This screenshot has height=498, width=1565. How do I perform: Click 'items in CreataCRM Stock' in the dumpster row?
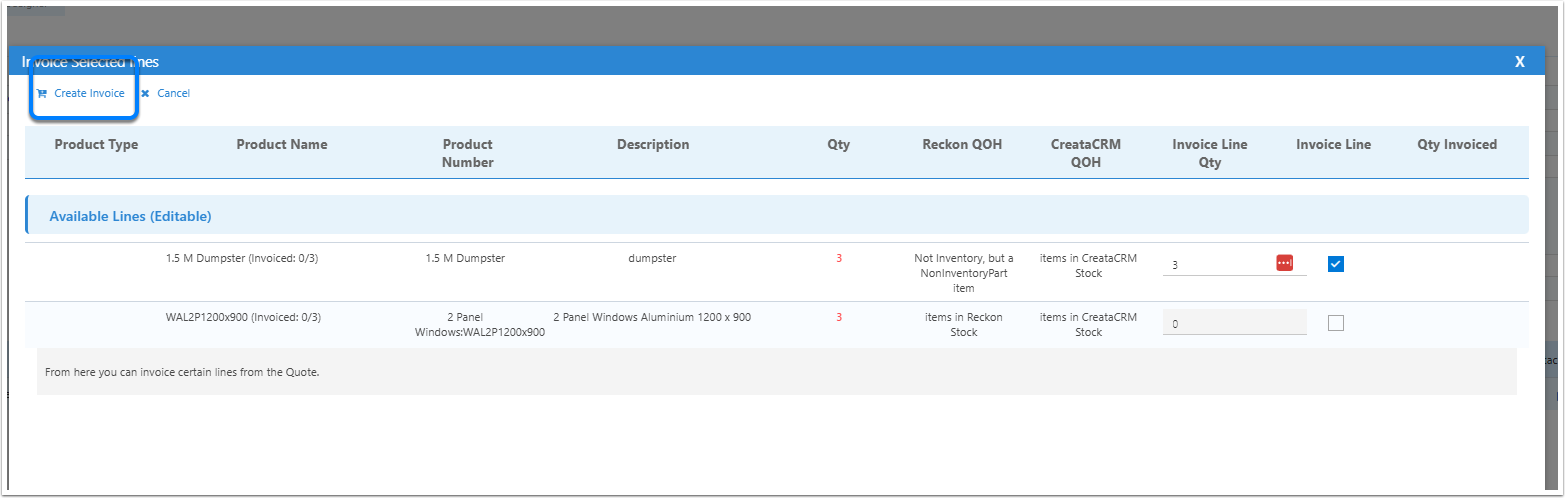[1088, 265]
